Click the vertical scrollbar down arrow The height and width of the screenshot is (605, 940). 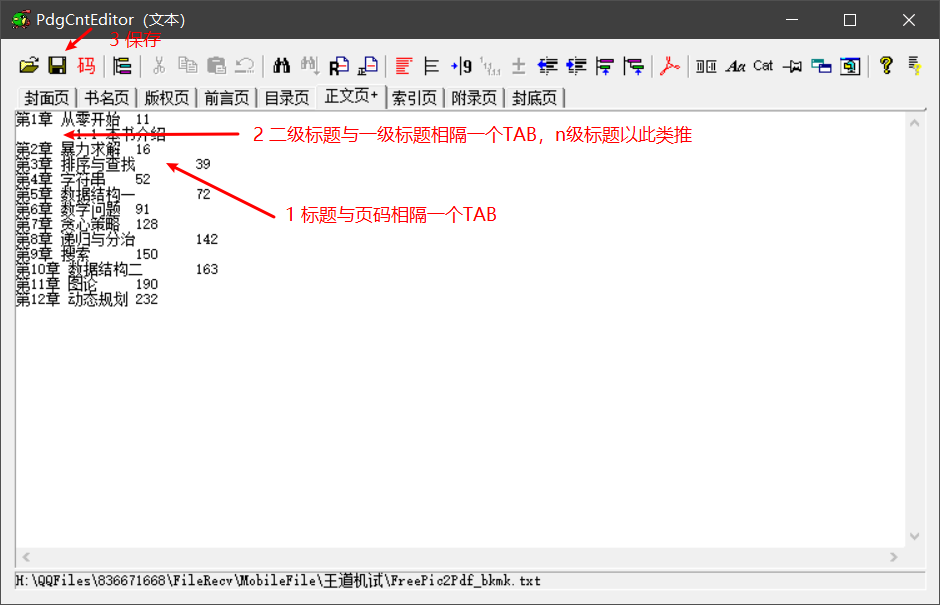click(914, 536)
